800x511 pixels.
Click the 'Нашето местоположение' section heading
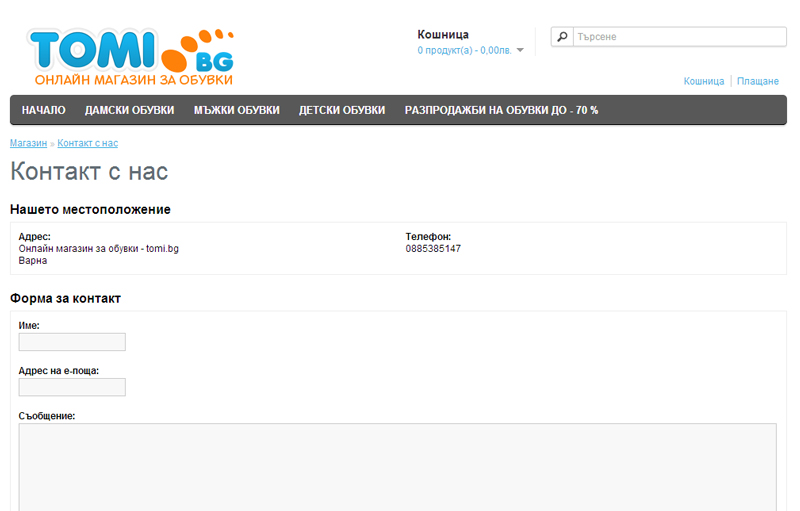point(90,210)
